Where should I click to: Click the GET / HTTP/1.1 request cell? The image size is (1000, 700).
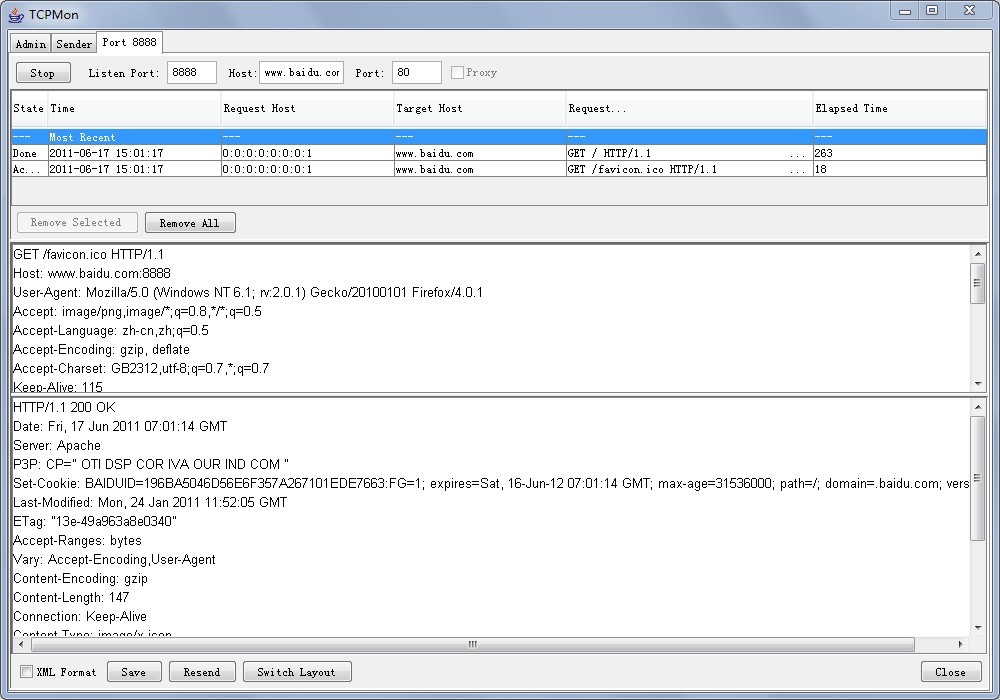click(689, 153)
